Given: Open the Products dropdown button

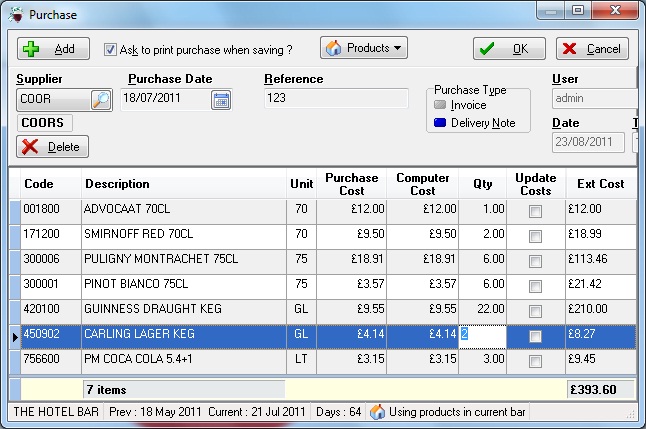Looking at the screenshot, I should coord(364,48).
